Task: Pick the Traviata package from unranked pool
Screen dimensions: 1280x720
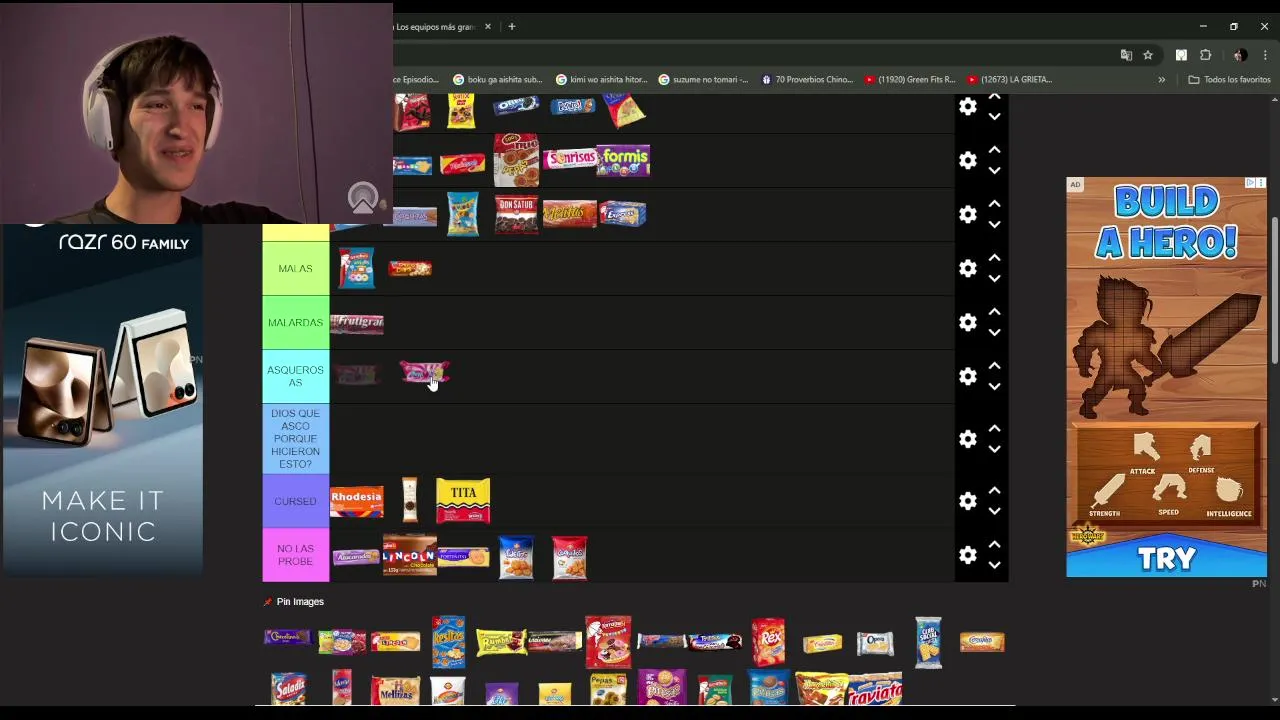Action: click(x=875, y=690)
